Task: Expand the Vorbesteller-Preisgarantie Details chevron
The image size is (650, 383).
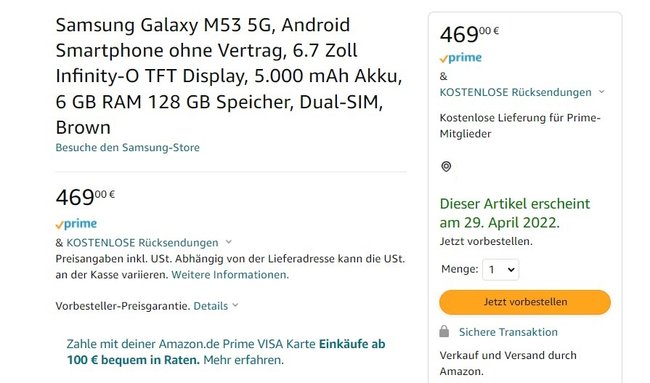Action: click(235, 305)
